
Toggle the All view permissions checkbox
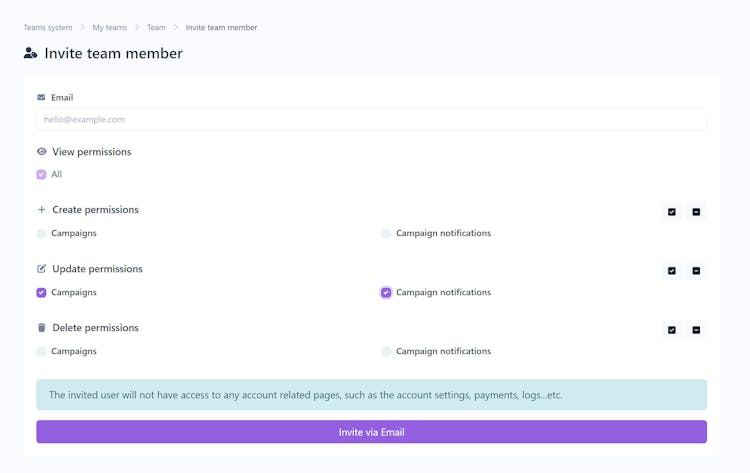point(41,175)
